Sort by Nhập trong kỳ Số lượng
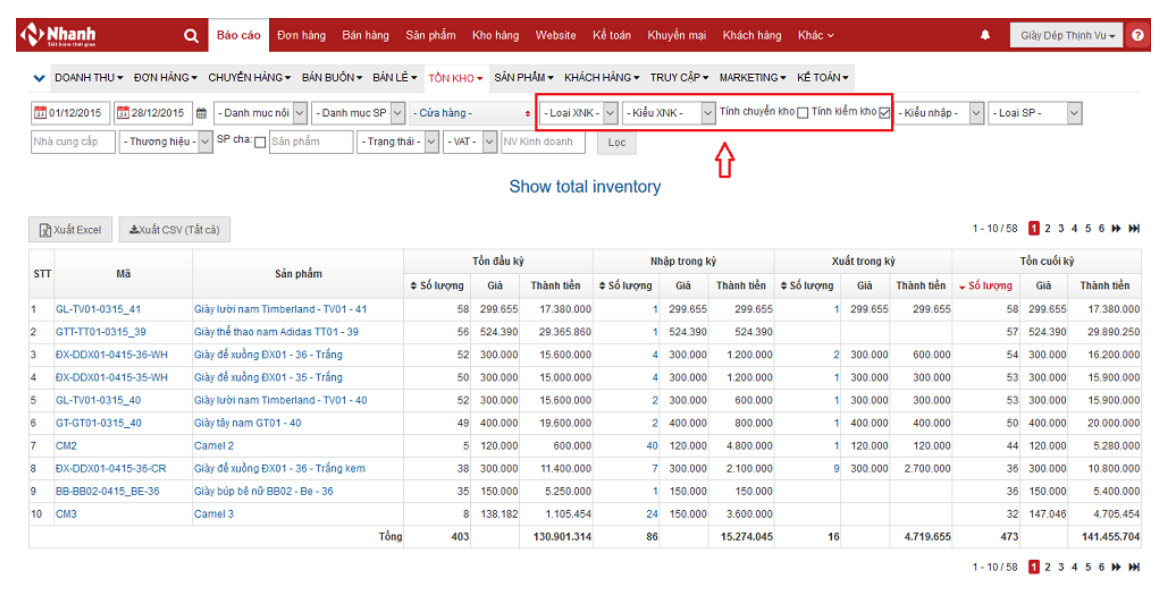1170x589 pixels. point(625,285)
